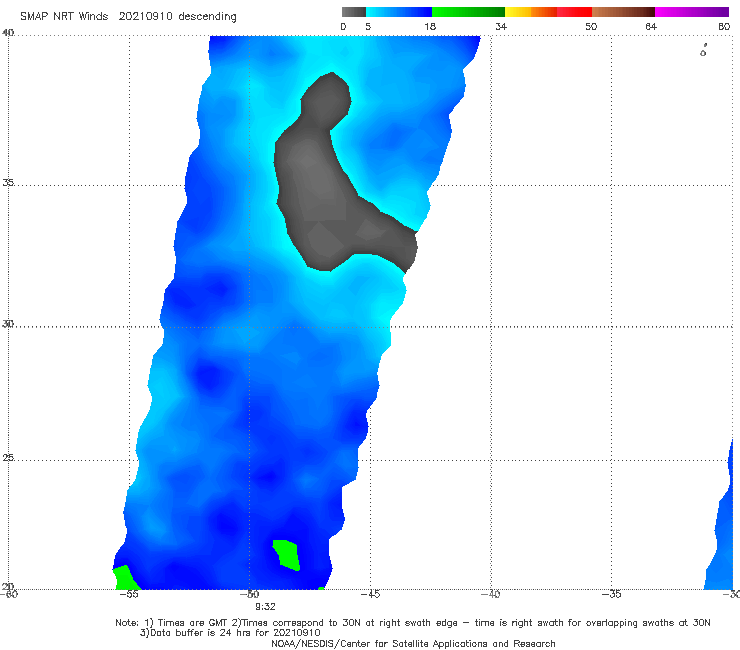Click the 'Note: 1) Times are GMT' footnote line
This screenshot has width=740, height=650.
pyautogui.click(x=412, y=623)
